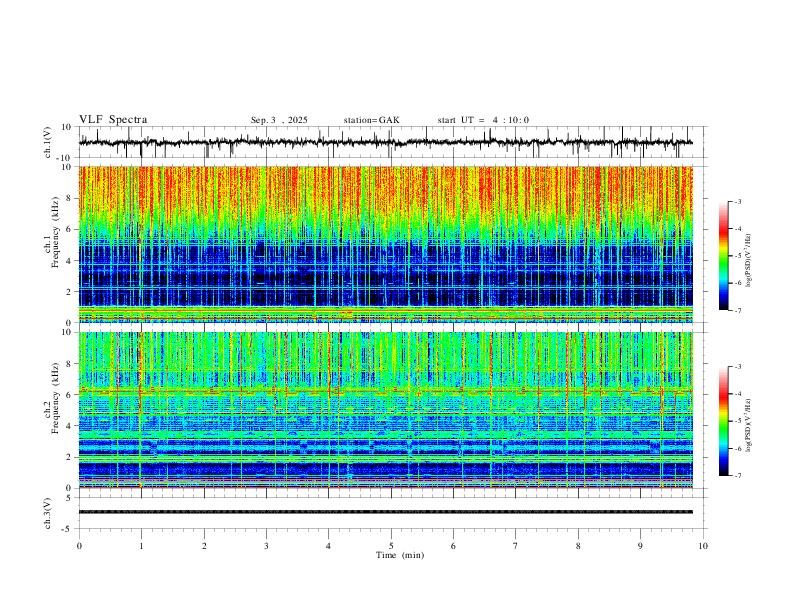Click the "Time (min)" axis label
This screenshot has width=792, height=612.
point(400,555)
